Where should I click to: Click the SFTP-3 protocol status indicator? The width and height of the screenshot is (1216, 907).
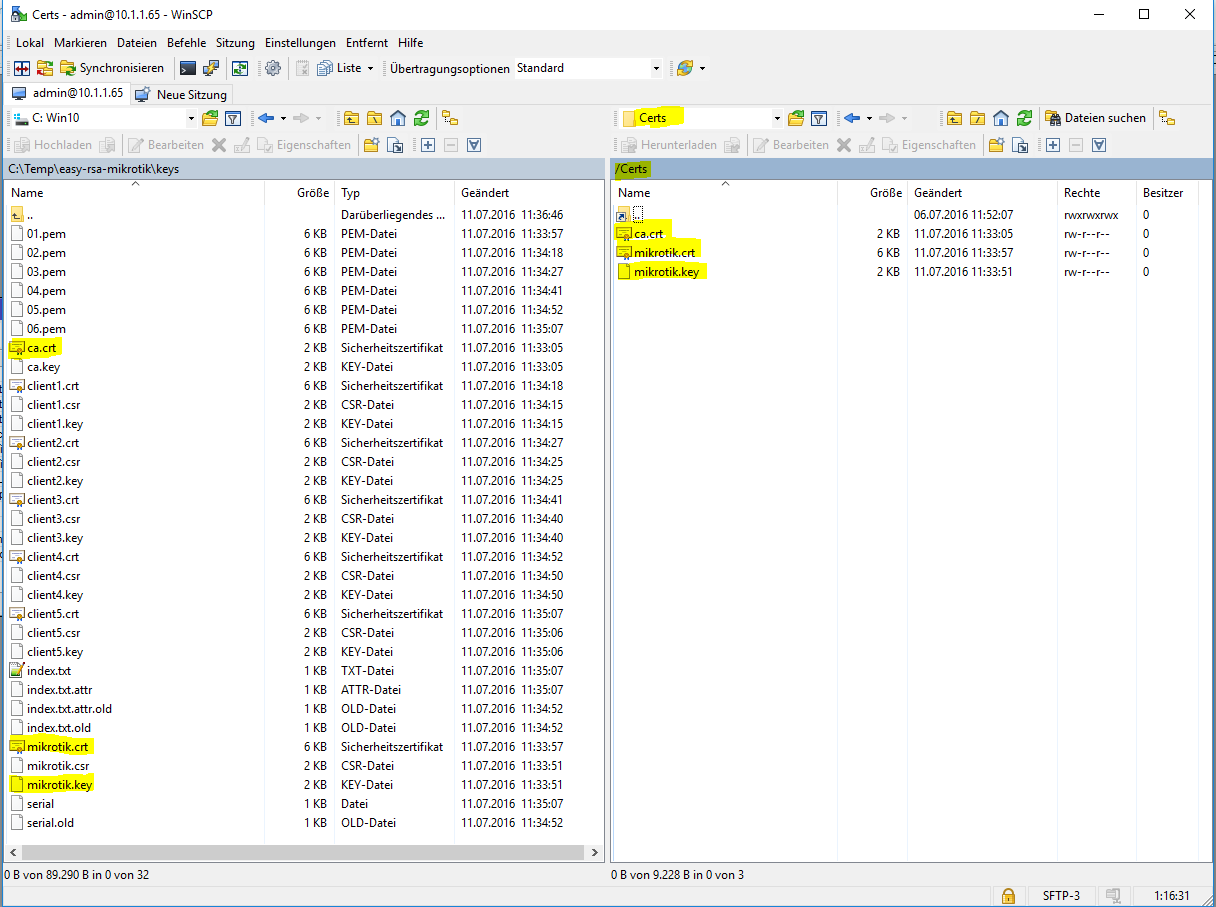[1061, 896]
